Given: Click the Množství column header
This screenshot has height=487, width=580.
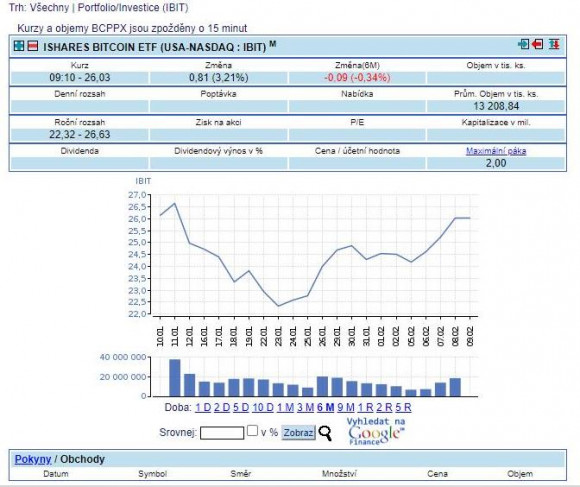Looking at the screenshot, I should click(x=339, y=474).
